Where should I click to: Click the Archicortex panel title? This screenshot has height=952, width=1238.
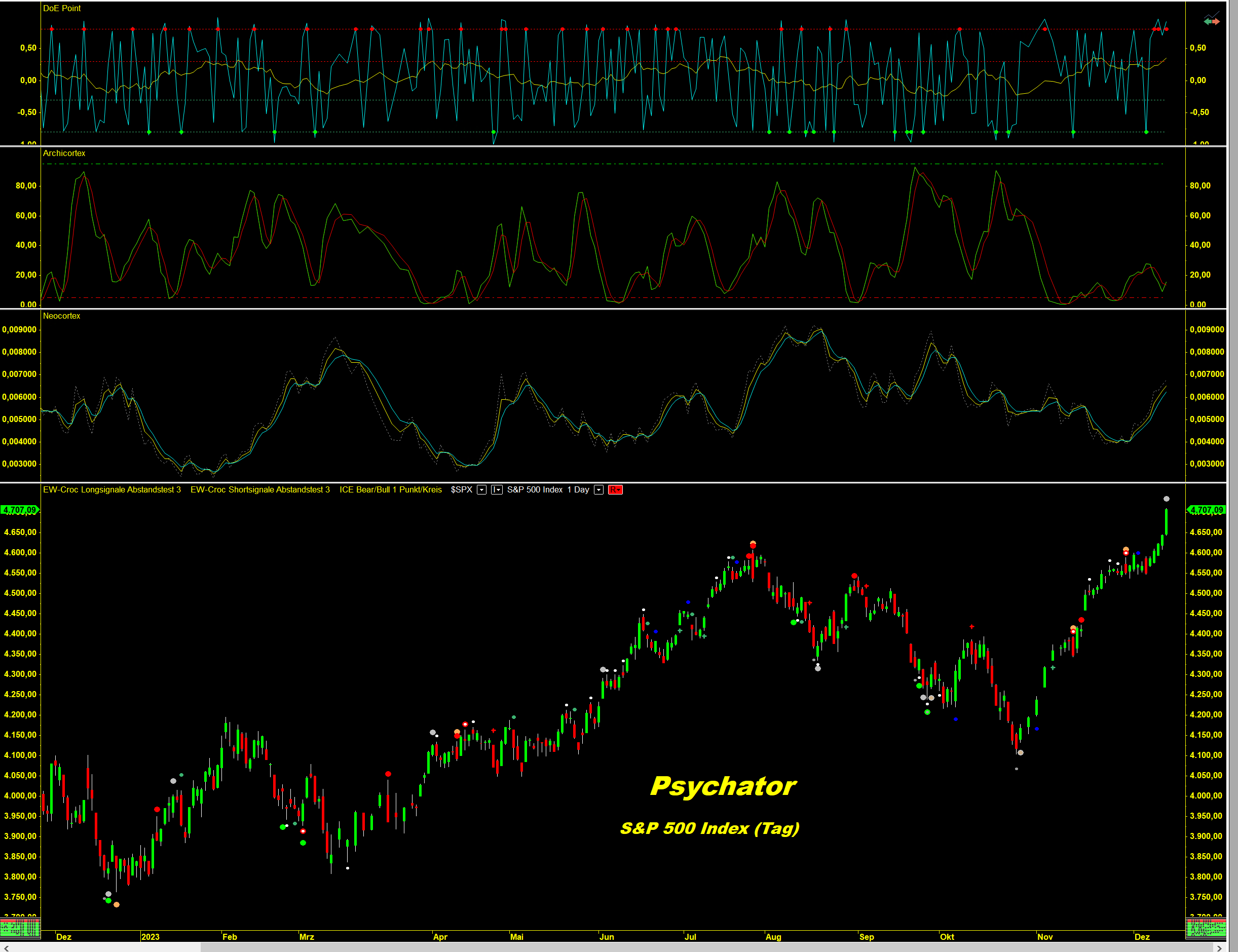click(x=64, y=154)
